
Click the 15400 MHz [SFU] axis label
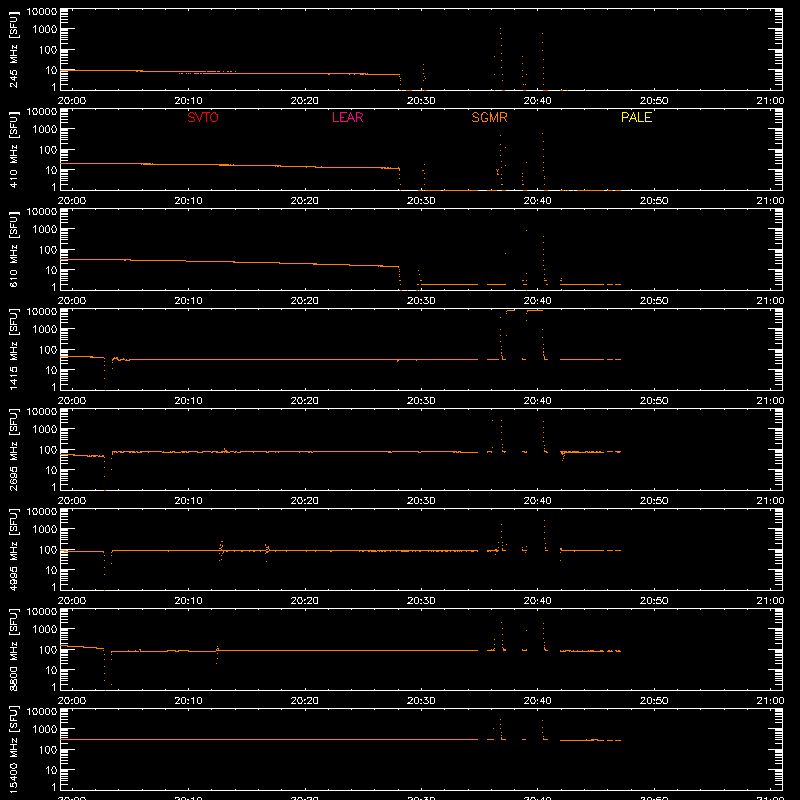click(x=14, y=749)
